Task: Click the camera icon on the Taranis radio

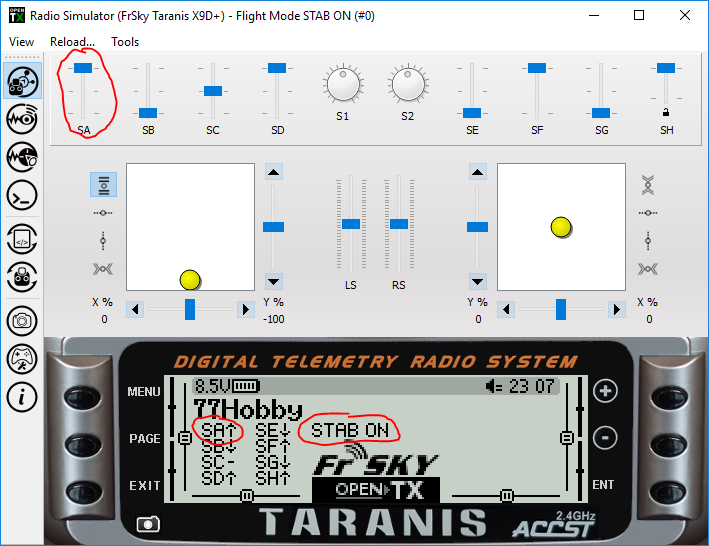Action: click(x=148, y=524)
